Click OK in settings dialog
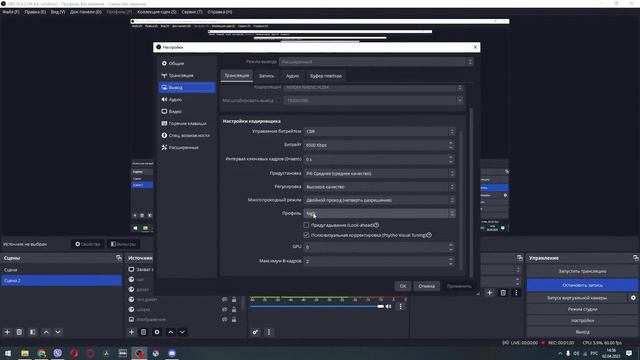The width and height of the screenshot is (640, 360). (x=403, y=286)
